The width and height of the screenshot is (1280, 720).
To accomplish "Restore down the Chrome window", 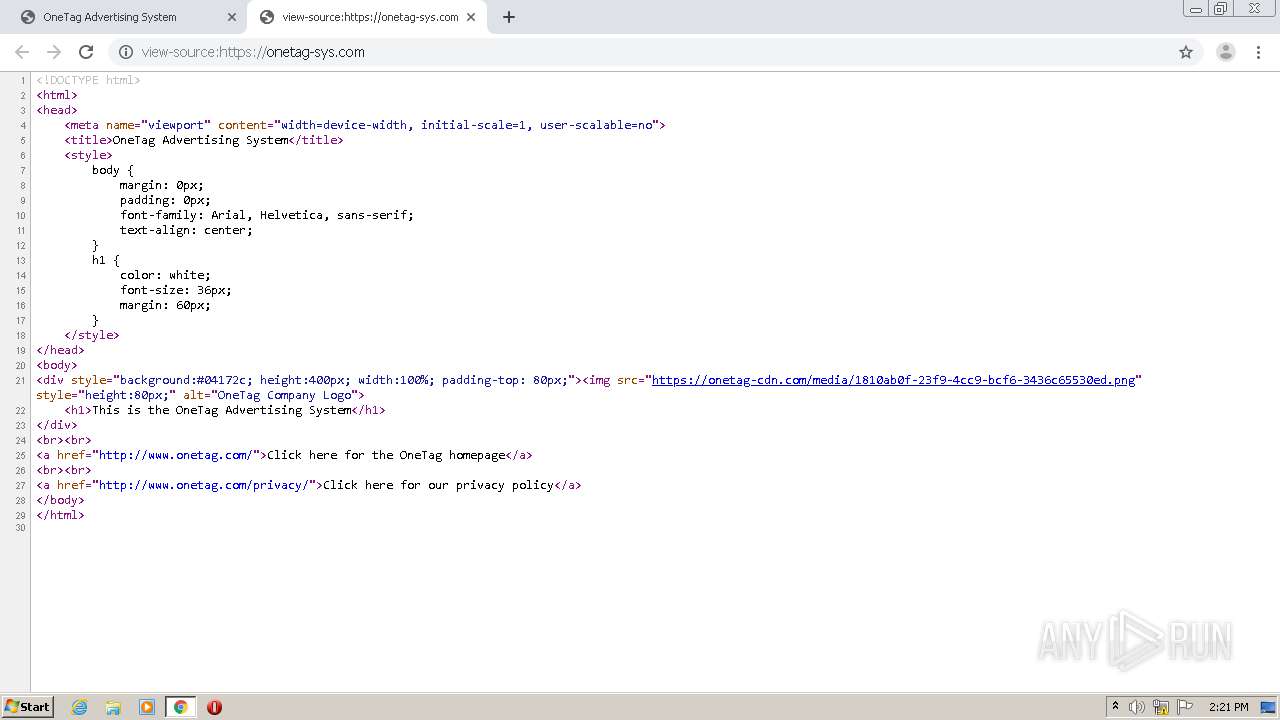I will coord(1221,8).
